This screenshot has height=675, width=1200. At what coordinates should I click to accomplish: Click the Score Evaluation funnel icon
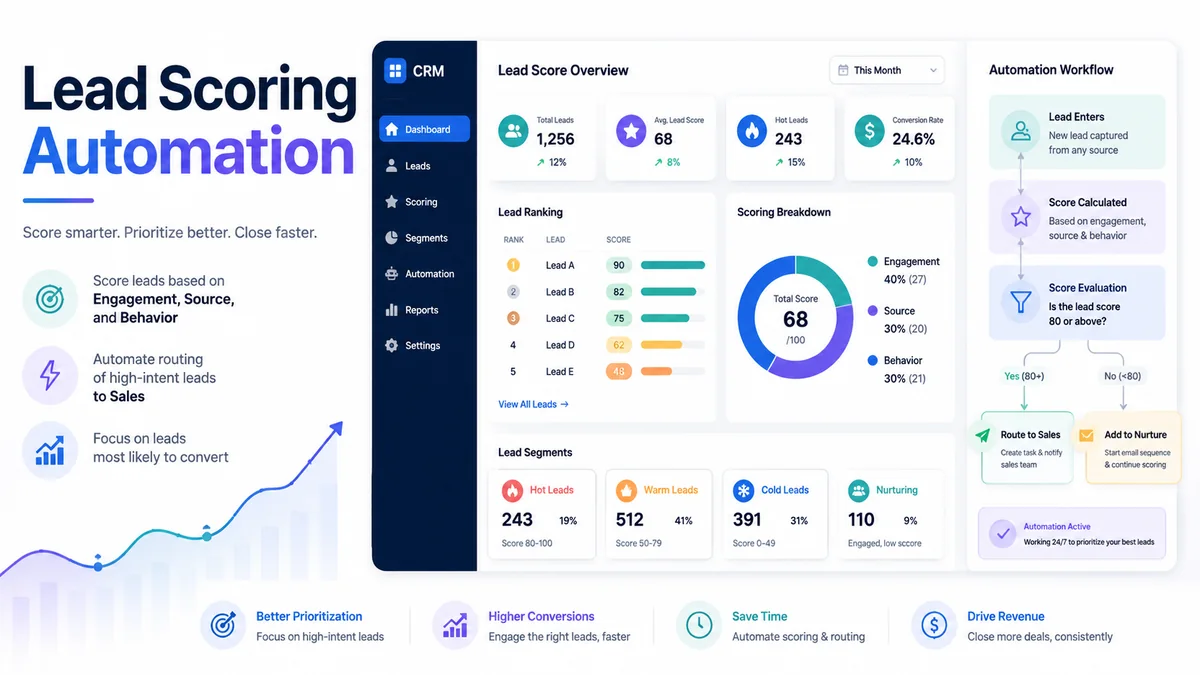tap(1021, 302)
